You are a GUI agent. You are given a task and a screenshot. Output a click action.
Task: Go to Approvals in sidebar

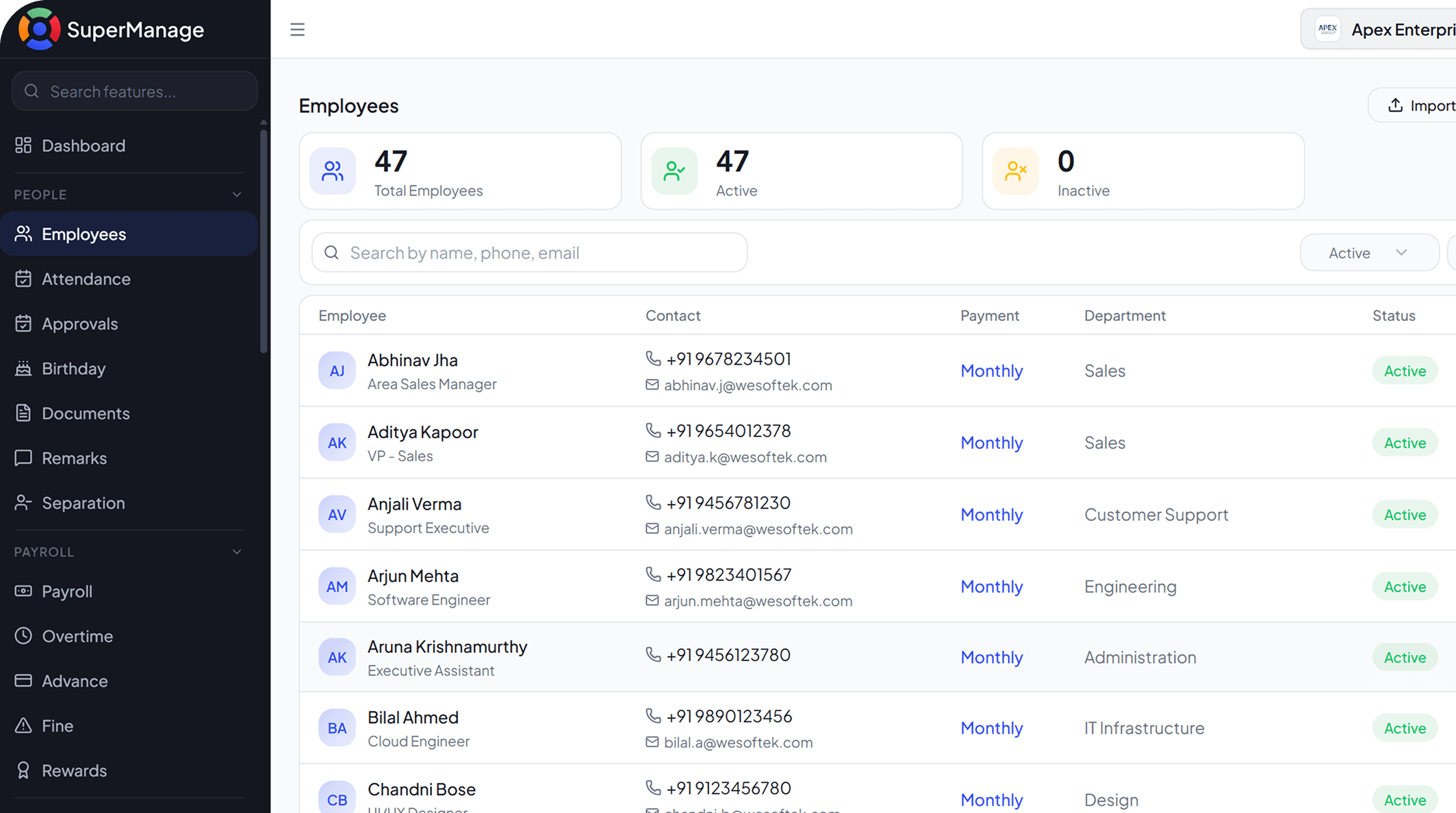pyautogui.click(x=129, y=324)
